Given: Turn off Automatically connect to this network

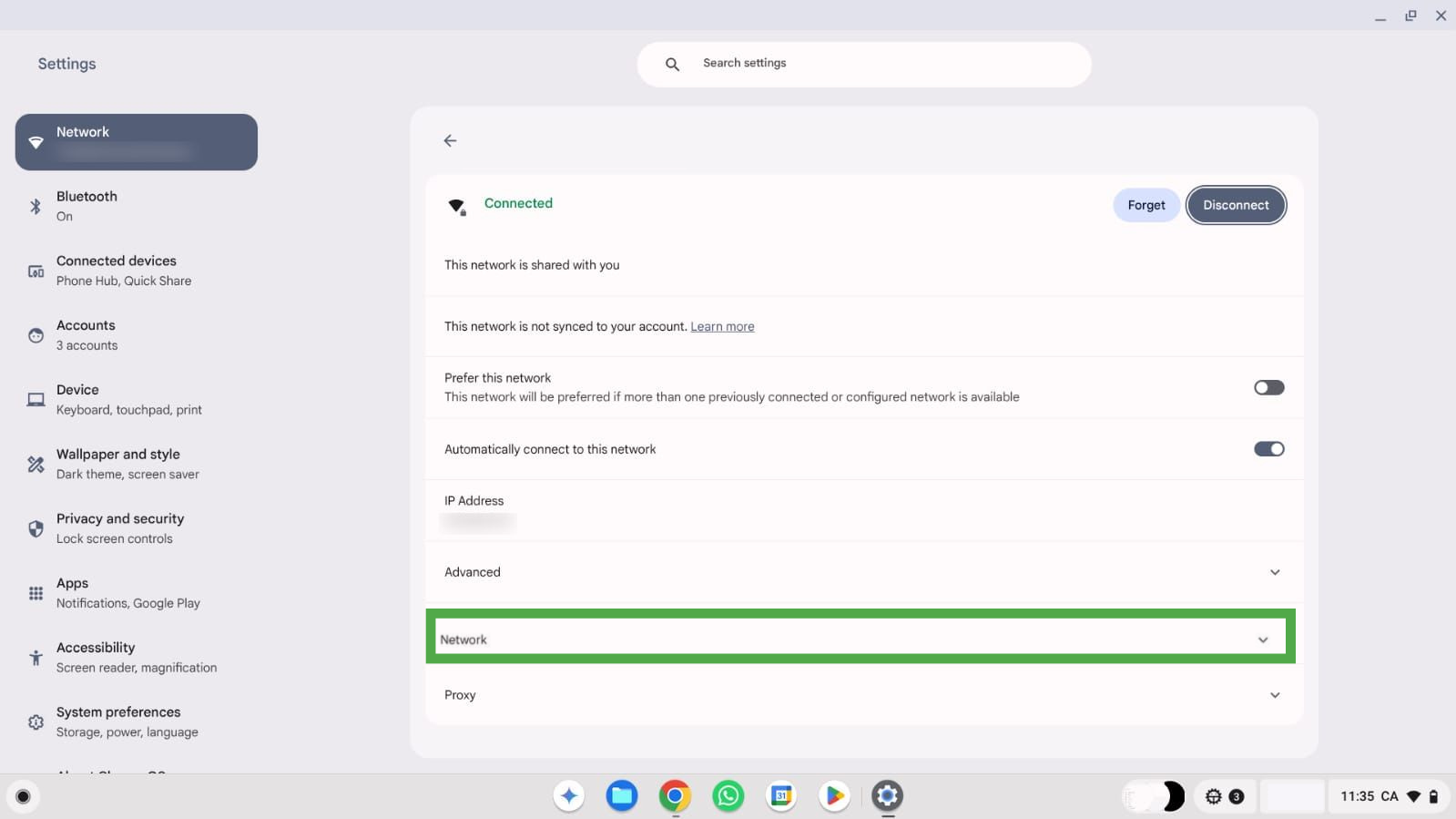Looking at the screenshot, I should pyautogui.click(x=1268, y=449).
